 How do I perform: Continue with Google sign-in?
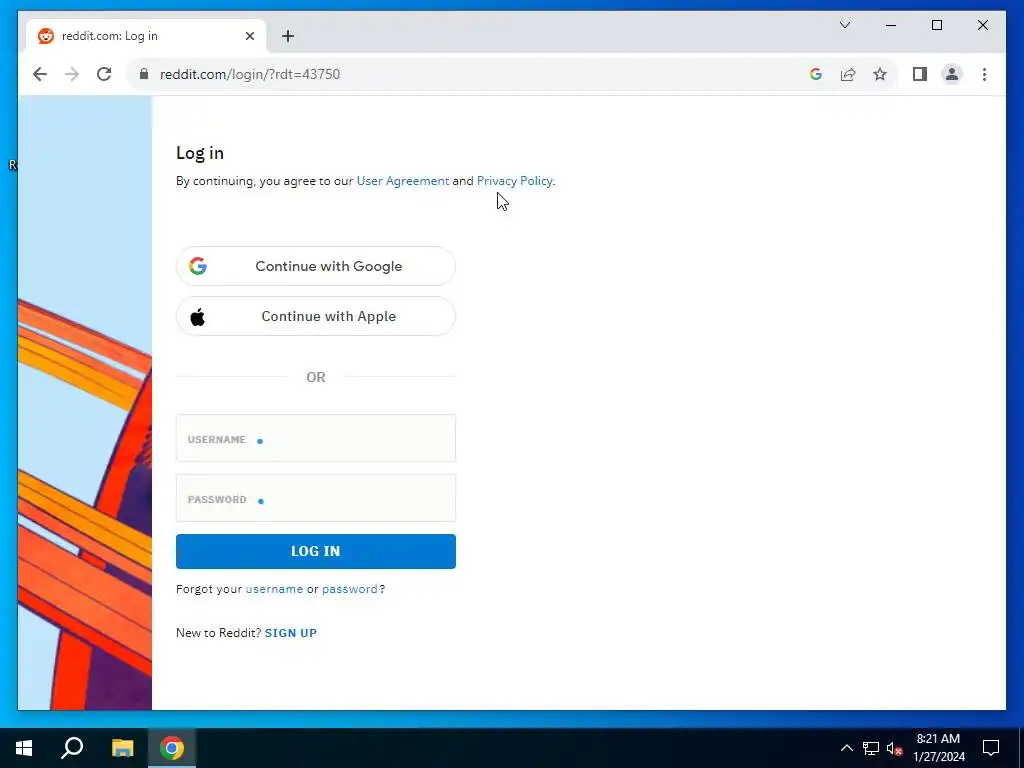(315, 266)
